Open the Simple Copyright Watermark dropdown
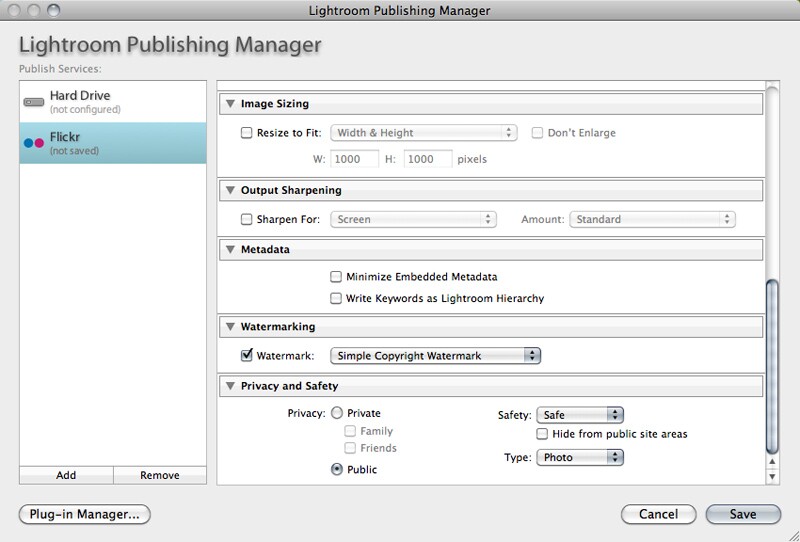Viewport: 800px width, 542px height. coord(436,356)
